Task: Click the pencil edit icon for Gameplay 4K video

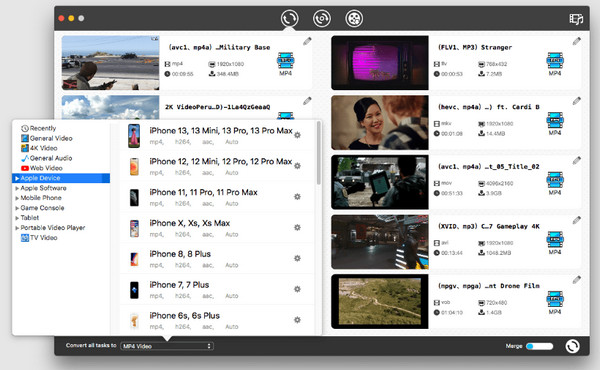Action: (x=577, y=220)
